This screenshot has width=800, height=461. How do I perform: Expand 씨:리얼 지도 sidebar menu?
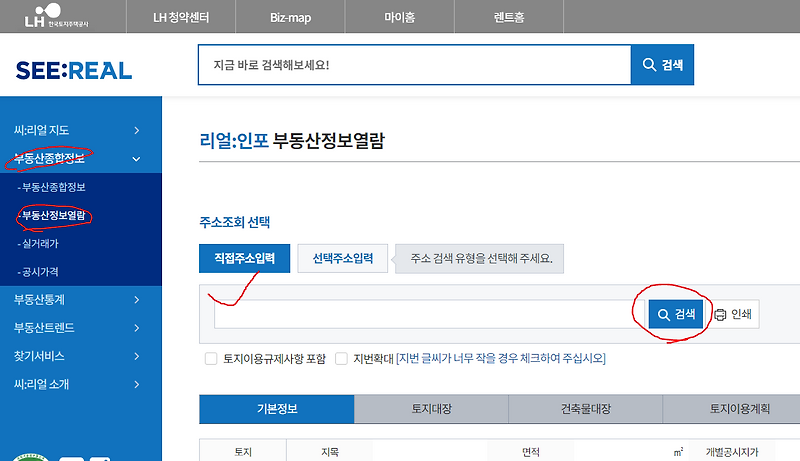coord(77,130)
